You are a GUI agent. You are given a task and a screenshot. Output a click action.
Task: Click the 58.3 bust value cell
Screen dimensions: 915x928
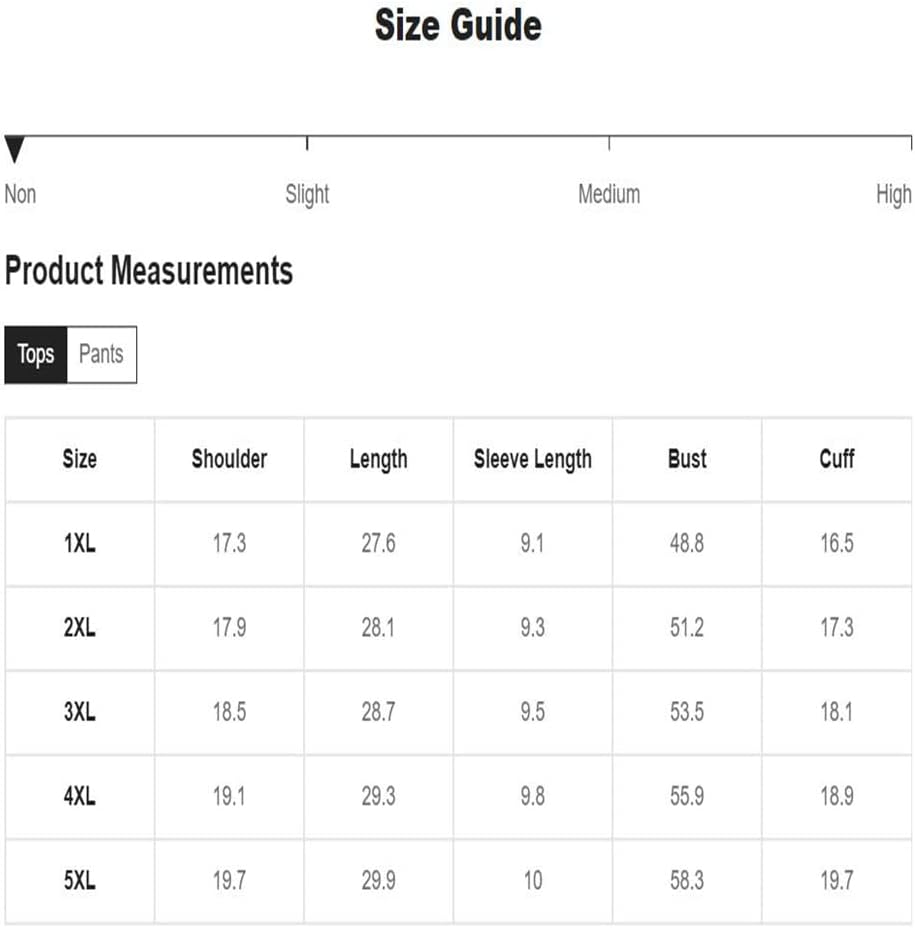(x=687, y=881)
